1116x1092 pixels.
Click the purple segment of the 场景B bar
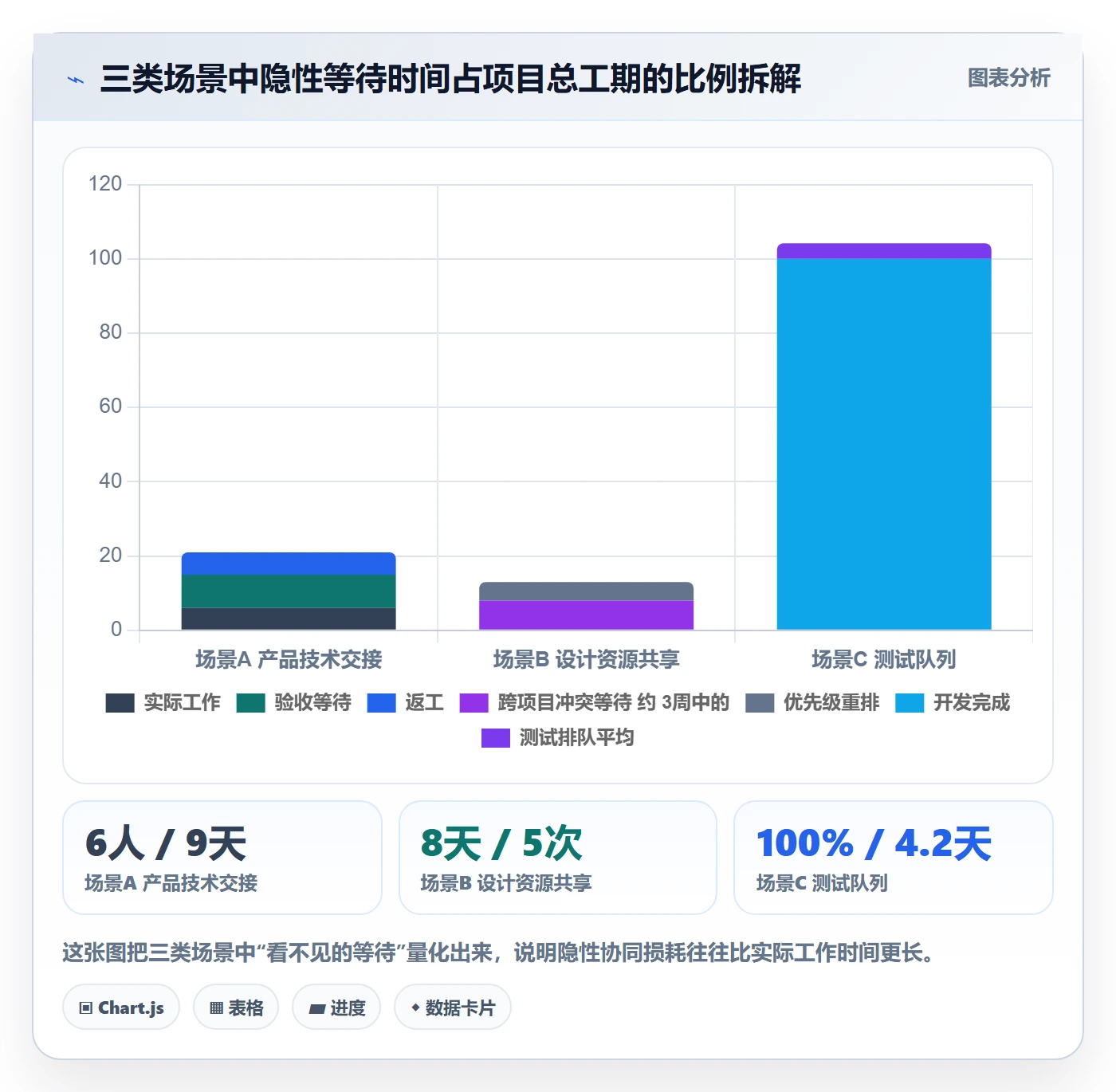pyautogui.click(x=586, y=615)
